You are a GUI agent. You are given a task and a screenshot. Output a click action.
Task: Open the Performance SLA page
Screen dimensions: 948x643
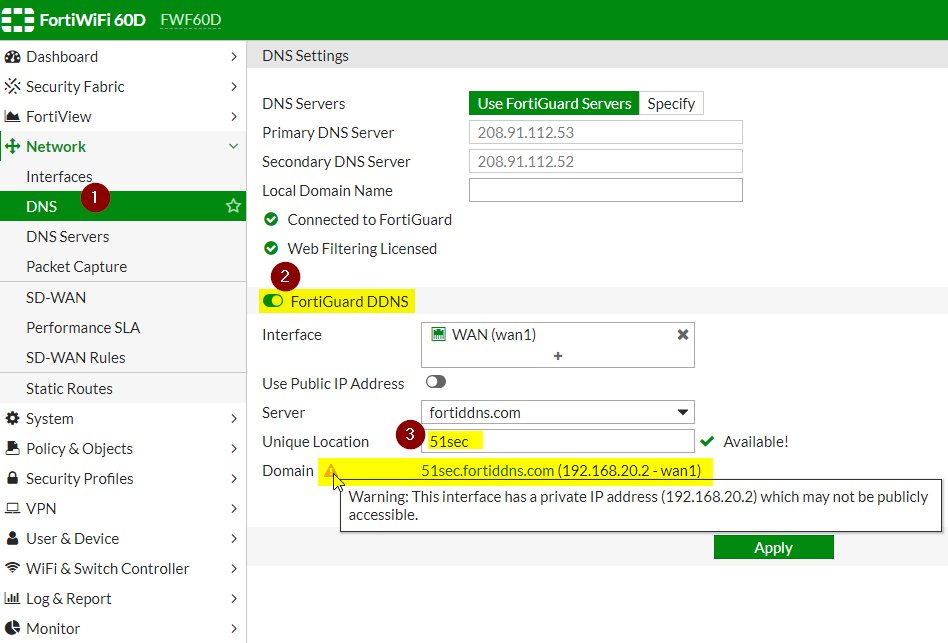pos(123,328)
